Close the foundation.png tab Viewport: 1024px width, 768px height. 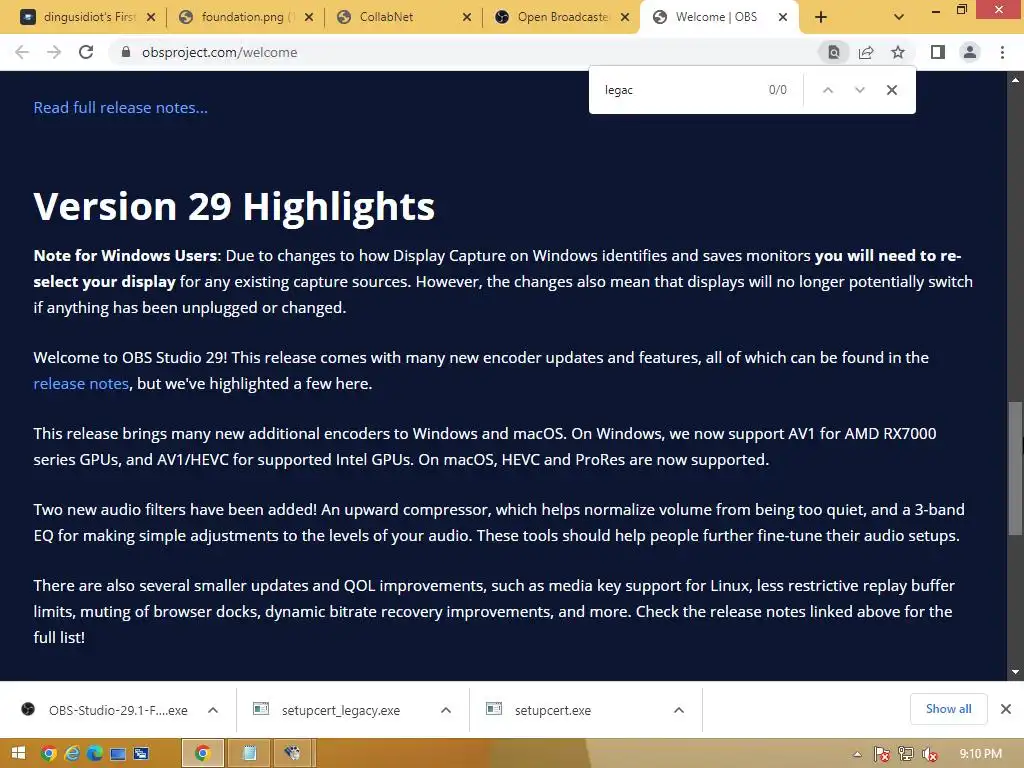coord(309,17)
